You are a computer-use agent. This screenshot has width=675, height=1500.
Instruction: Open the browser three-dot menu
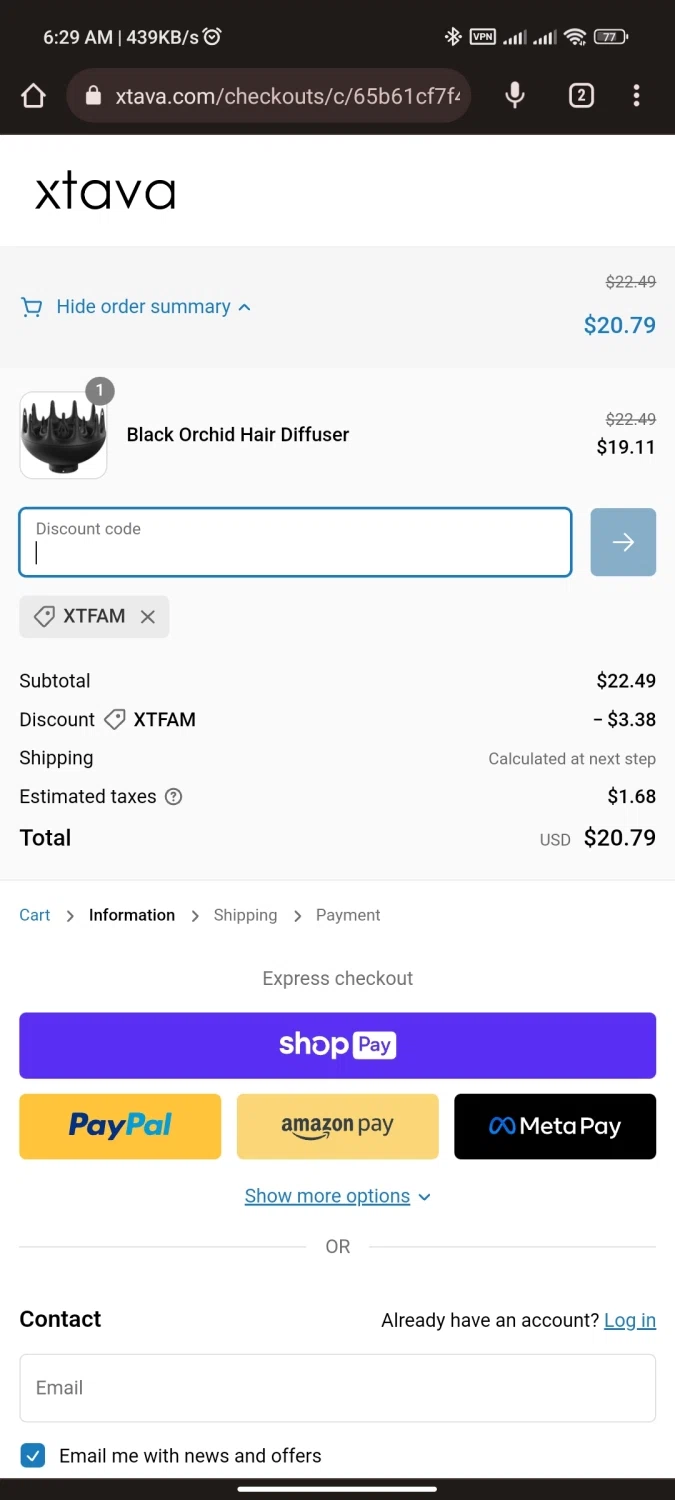(637, 96)
